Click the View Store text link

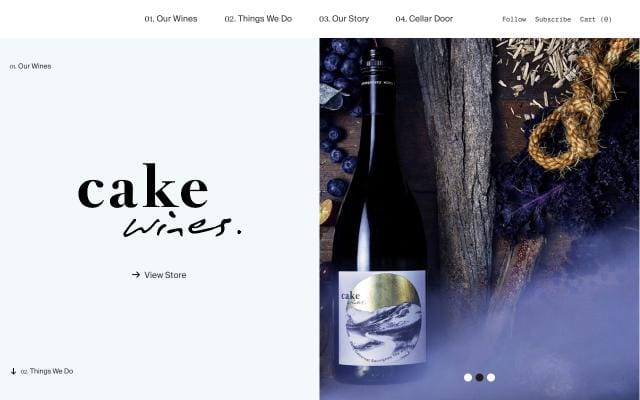[x=165, y=275]
